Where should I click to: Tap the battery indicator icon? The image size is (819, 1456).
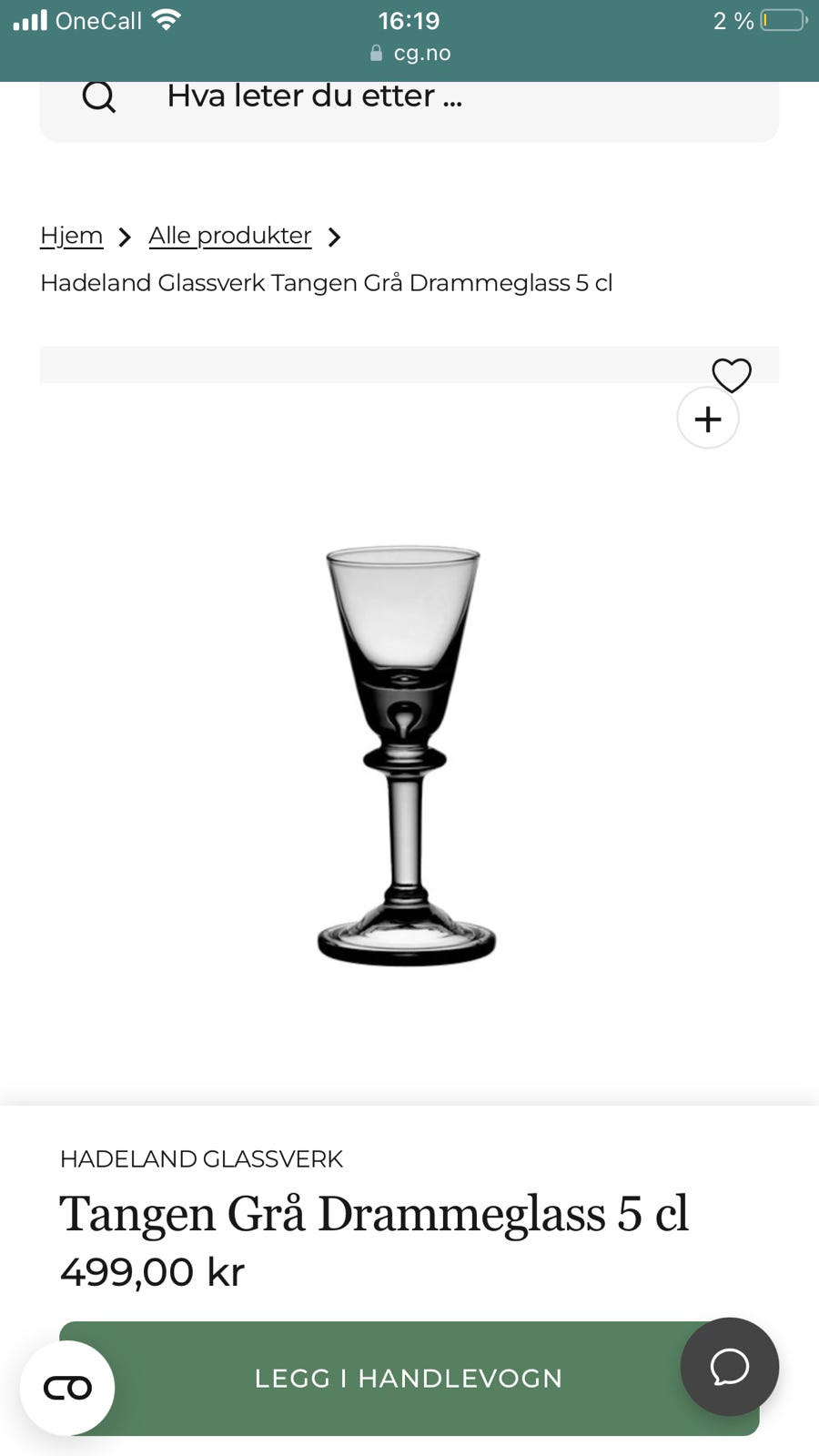pyautogui.click(x=784, y=20)
